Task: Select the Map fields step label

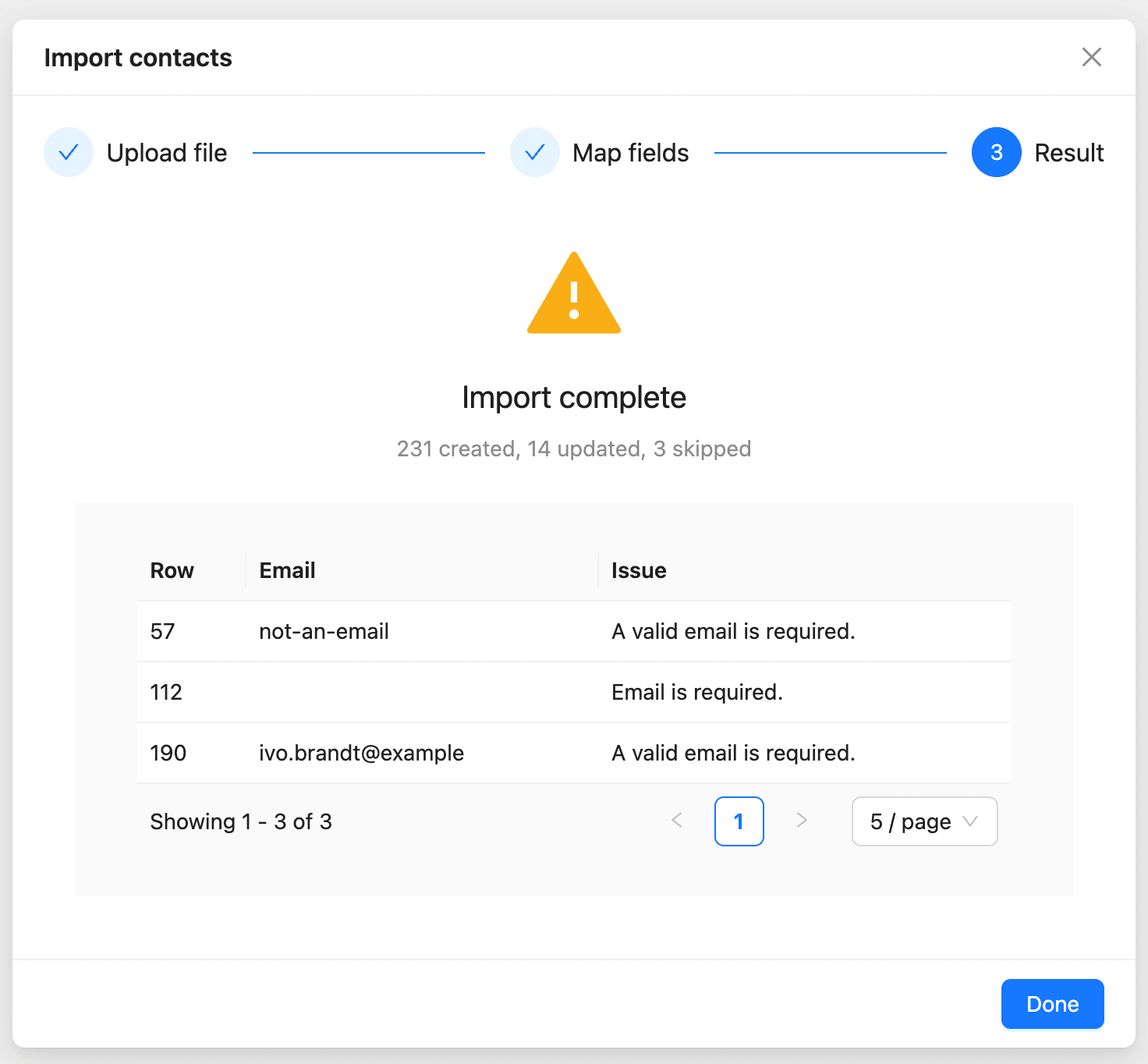Action: (631, 153)
